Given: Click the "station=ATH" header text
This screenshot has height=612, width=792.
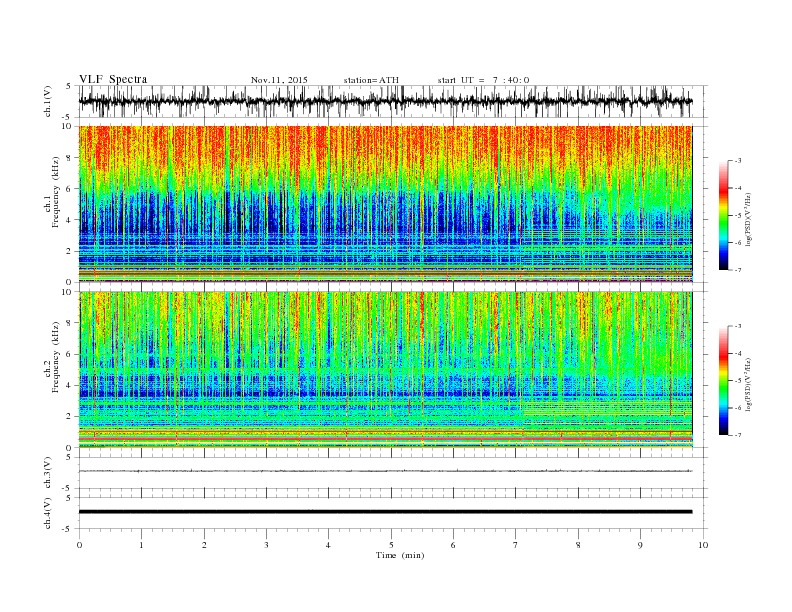Looking at the screenshot, I should pos(371,80).
